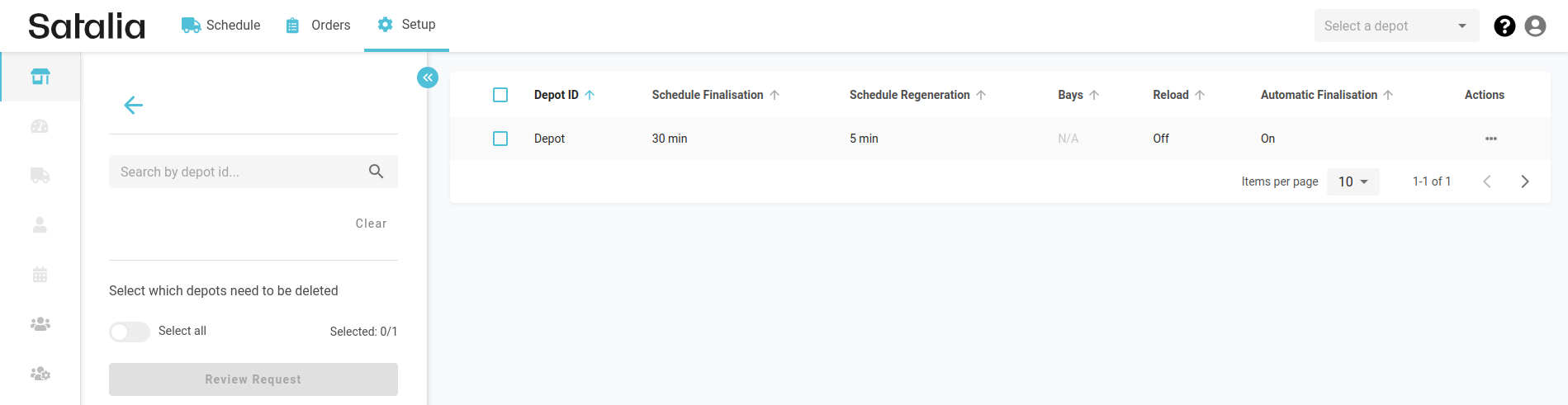Tick the checkbox for the Depot row

pos(500,139)
